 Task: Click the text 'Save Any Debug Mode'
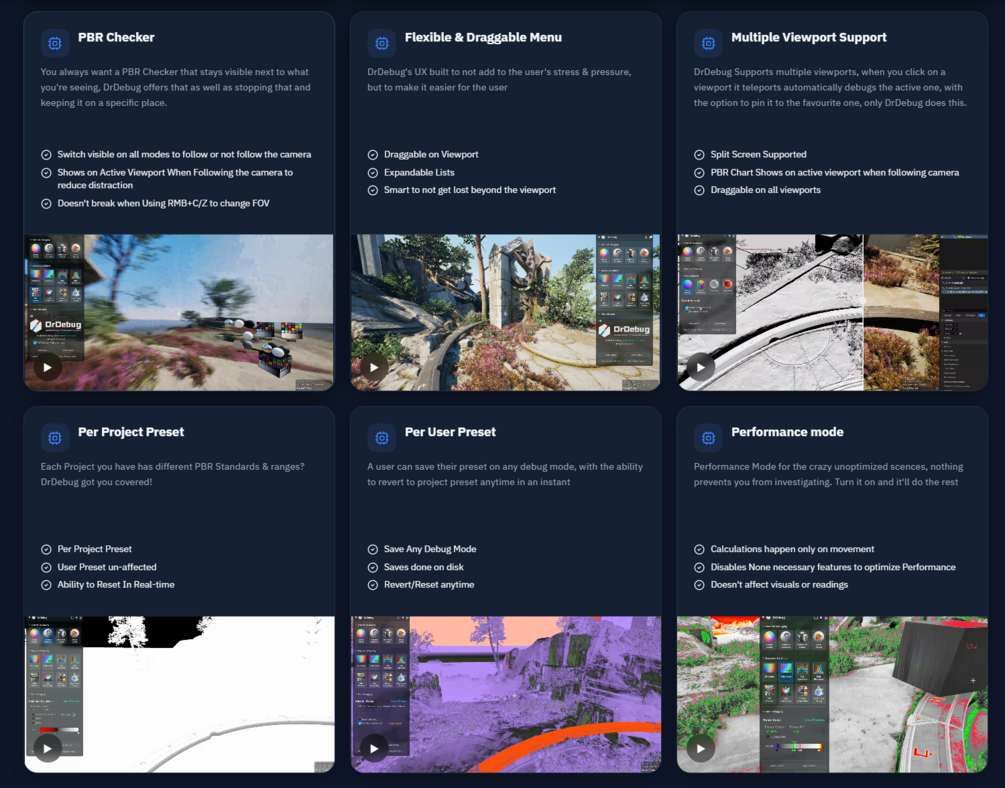tap(430, 549)
